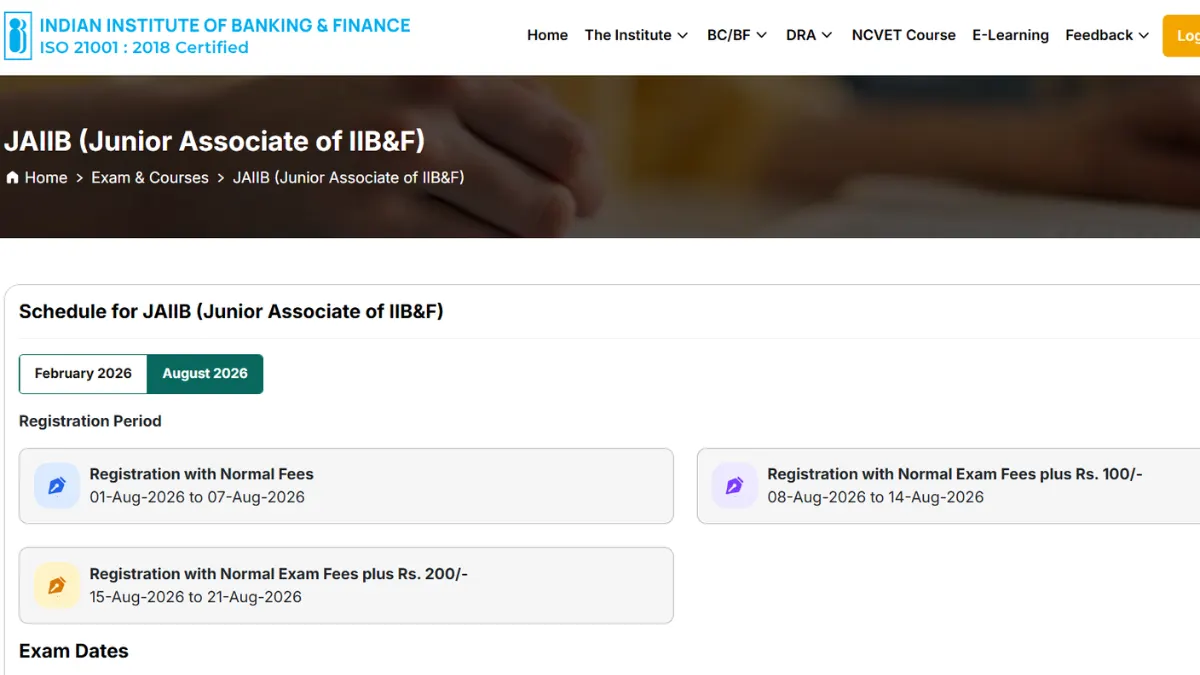The image size is (1200, 675).
Task: Click the JAIIB breadcrumb link
Action: (x=348, y=178)
